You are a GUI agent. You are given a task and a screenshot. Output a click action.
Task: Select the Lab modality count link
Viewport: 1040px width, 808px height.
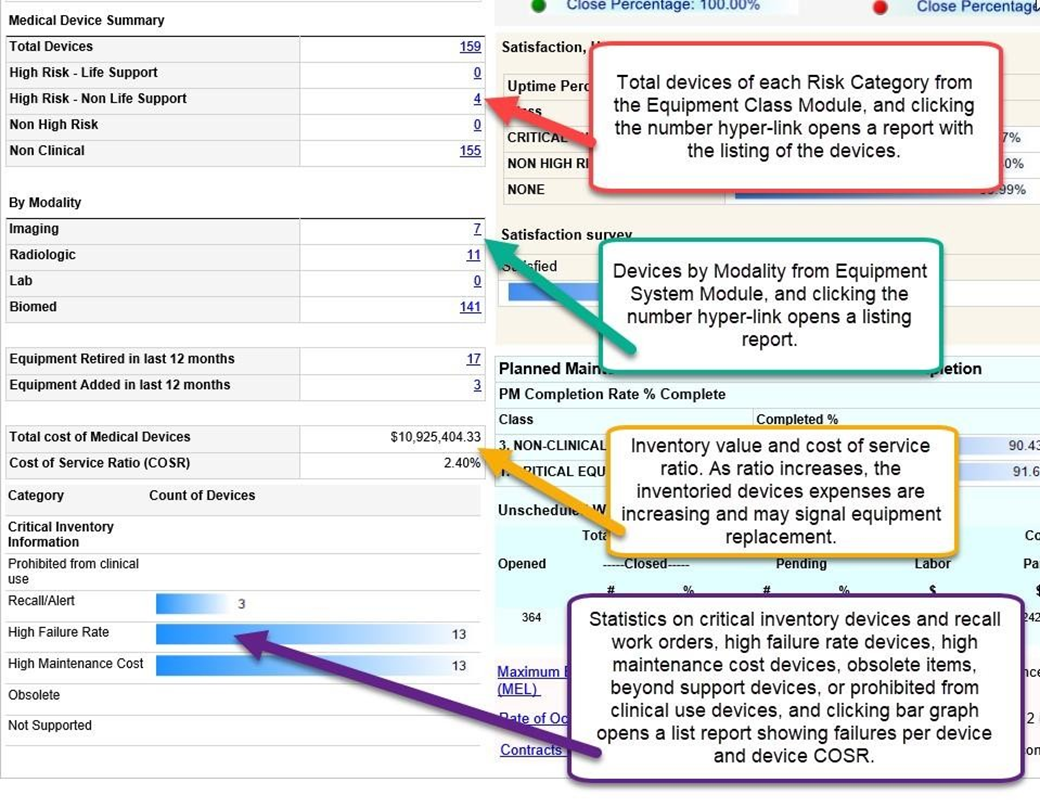click(477, 281)
